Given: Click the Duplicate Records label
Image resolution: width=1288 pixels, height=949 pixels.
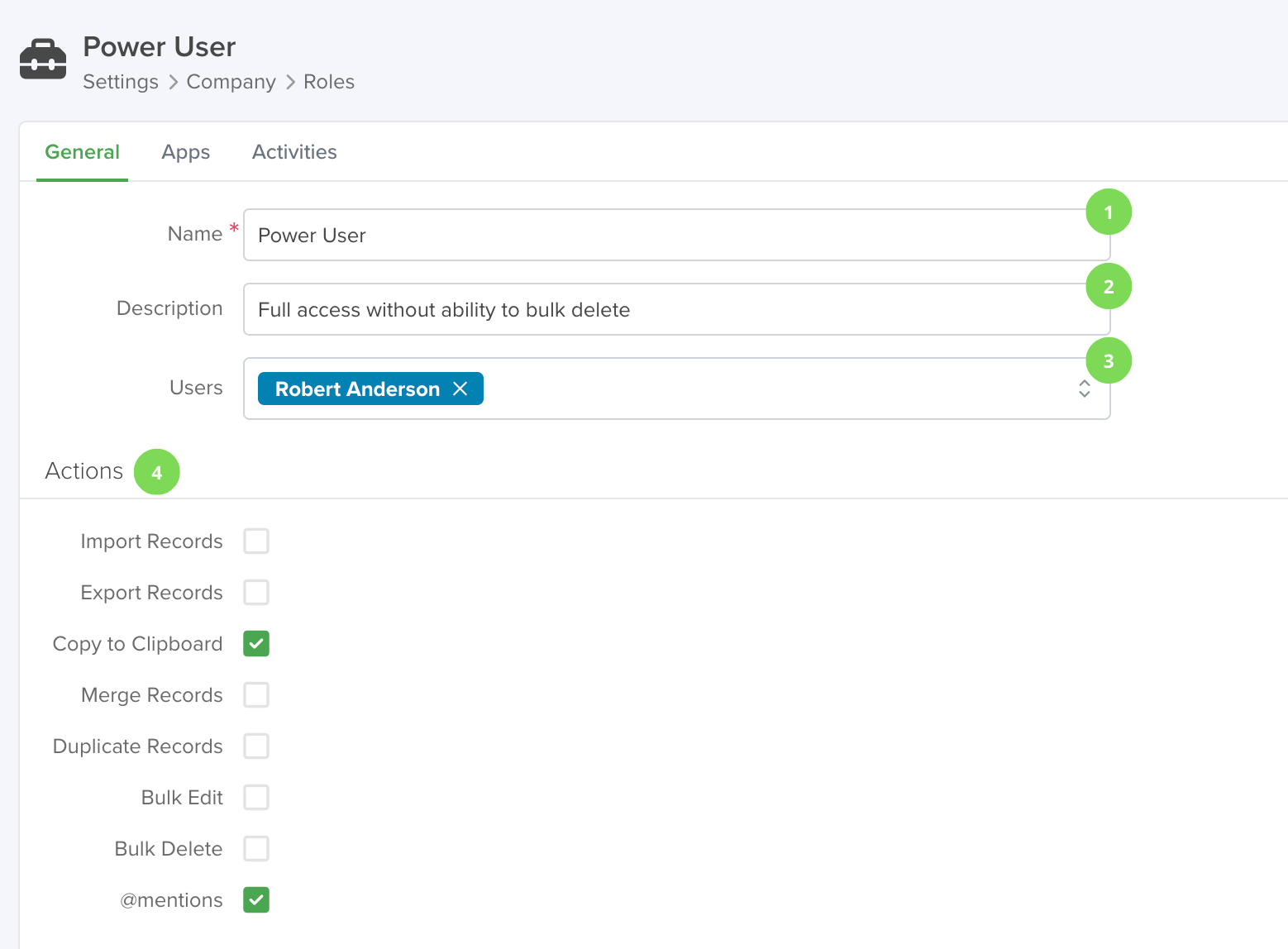Looking at the screenshot, I should (x=138, y=746).
